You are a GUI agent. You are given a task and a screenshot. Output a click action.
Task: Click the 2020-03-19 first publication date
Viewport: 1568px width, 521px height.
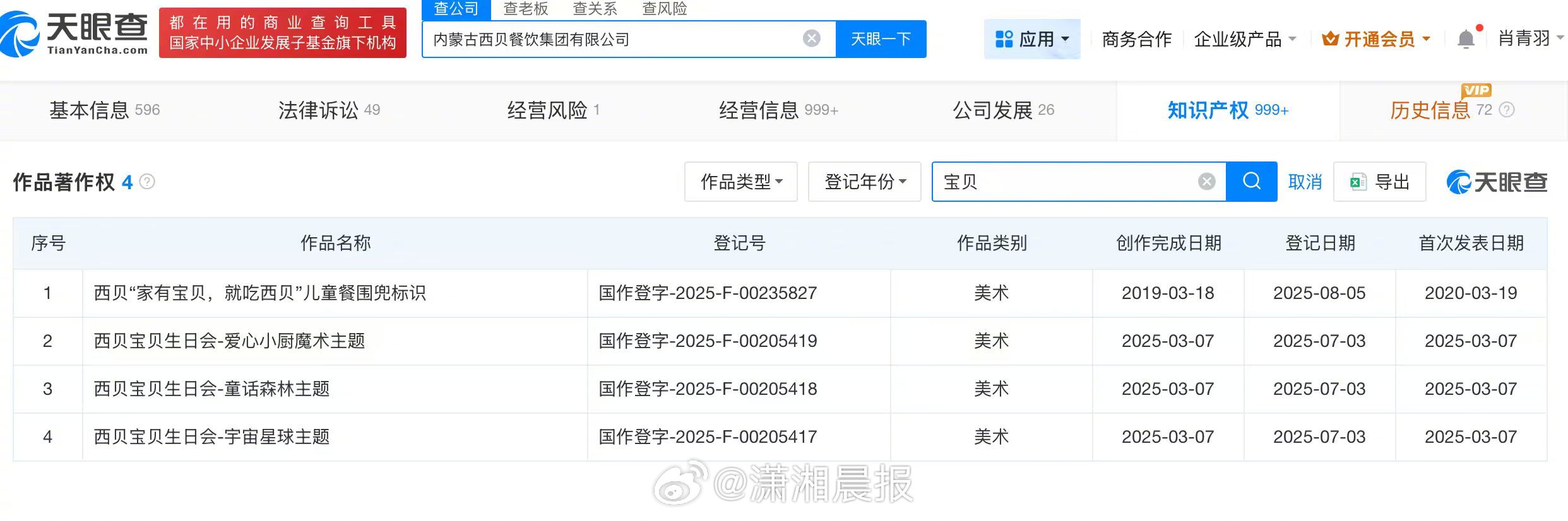click(1471, 293)
